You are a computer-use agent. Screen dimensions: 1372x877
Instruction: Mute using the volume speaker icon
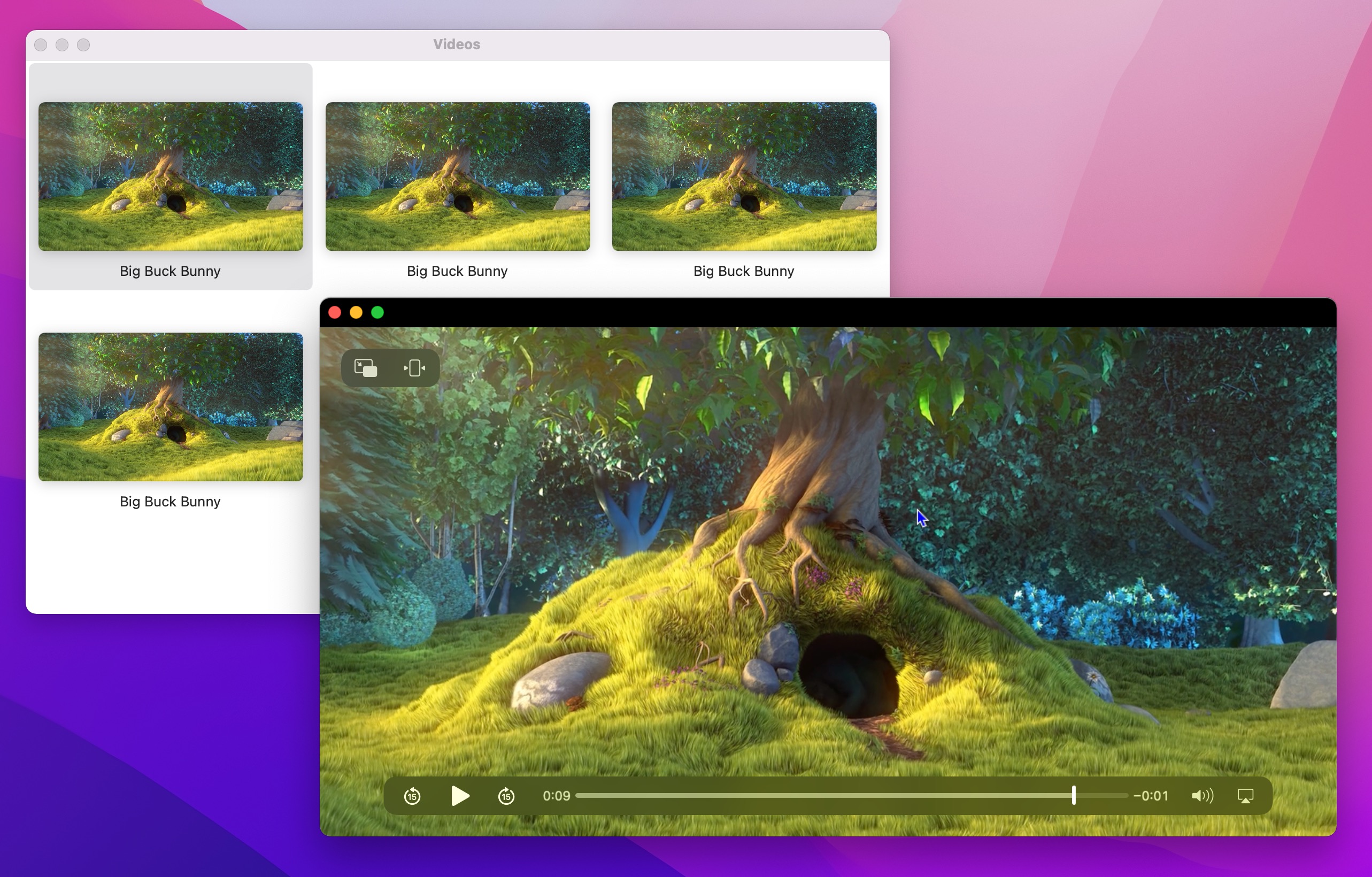coord(1201,796)
